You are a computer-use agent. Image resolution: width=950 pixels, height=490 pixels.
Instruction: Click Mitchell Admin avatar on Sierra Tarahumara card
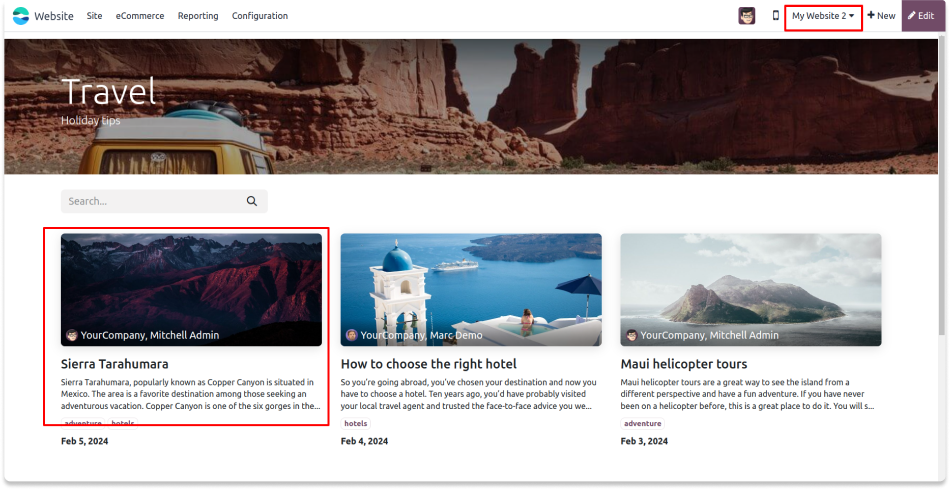[x=72, y=335]
